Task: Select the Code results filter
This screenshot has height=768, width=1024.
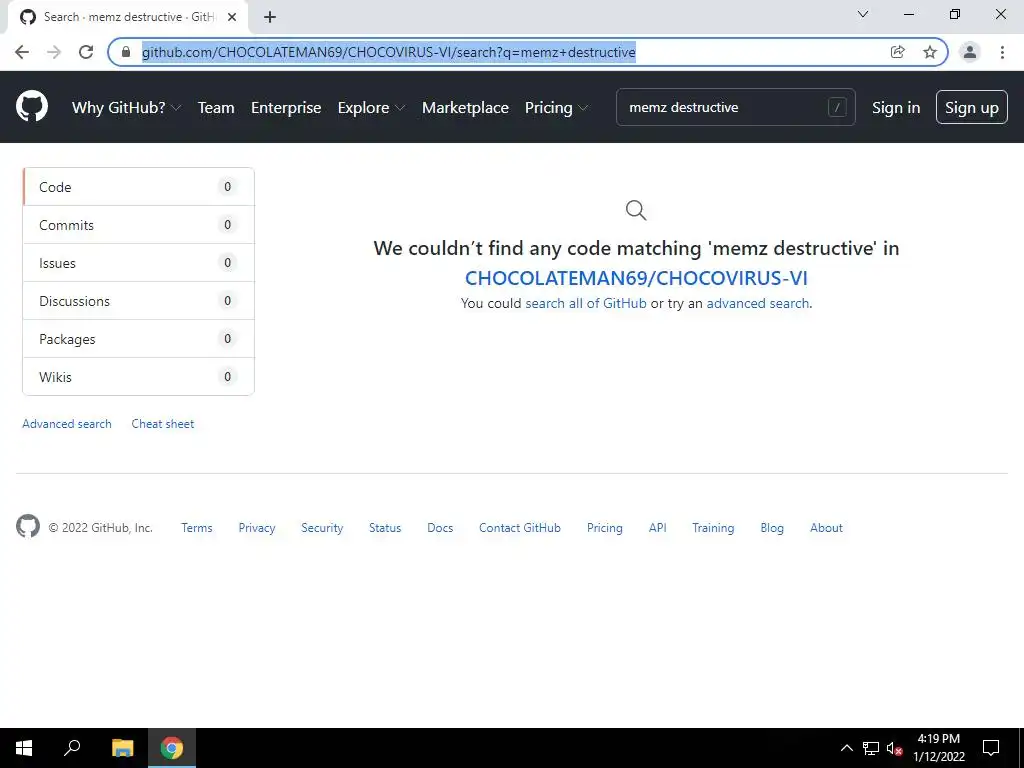Action: (138, 187)
